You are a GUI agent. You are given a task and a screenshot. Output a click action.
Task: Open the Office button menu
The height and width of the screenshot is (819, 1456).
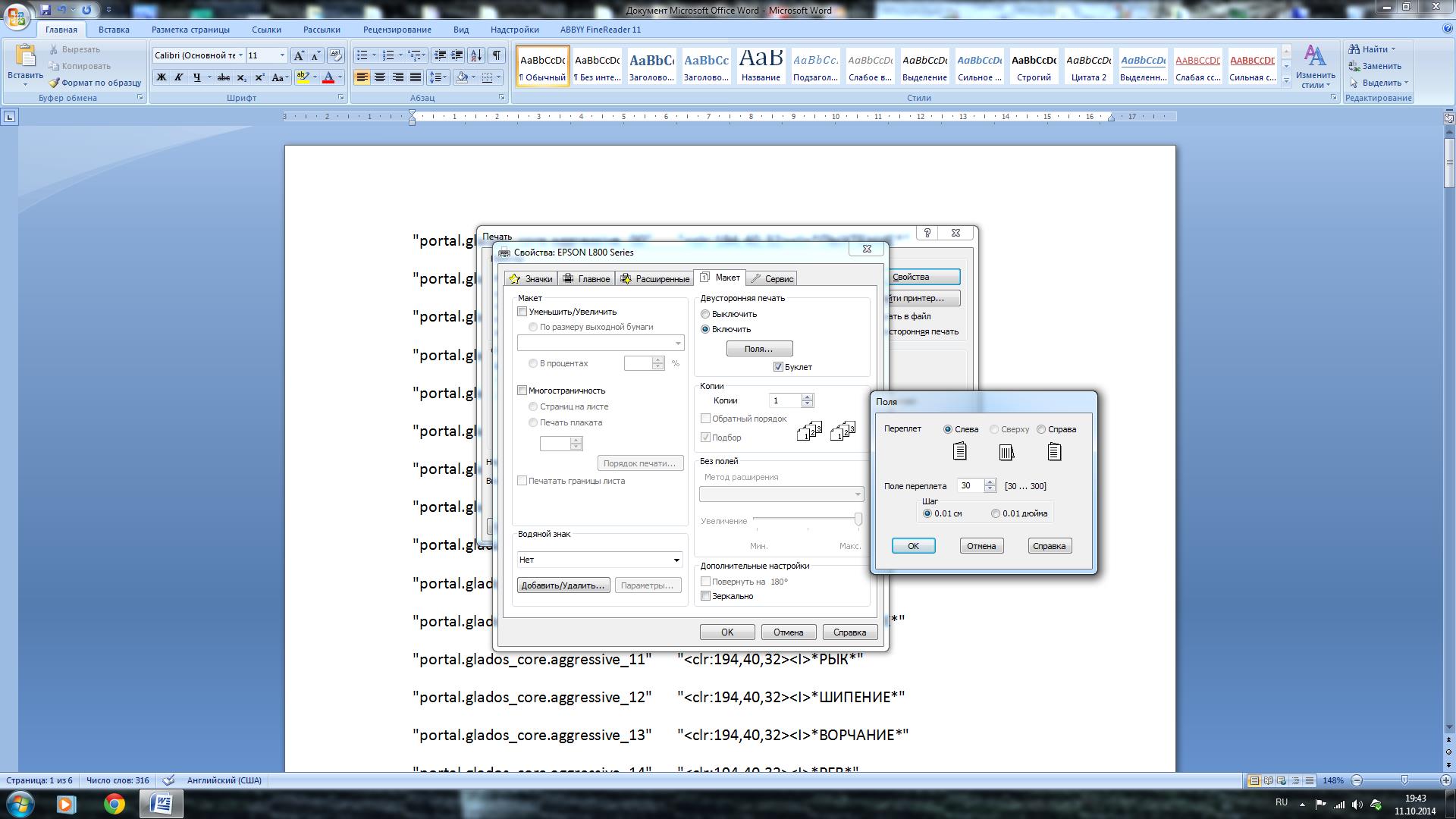click(x=17, y=15)
